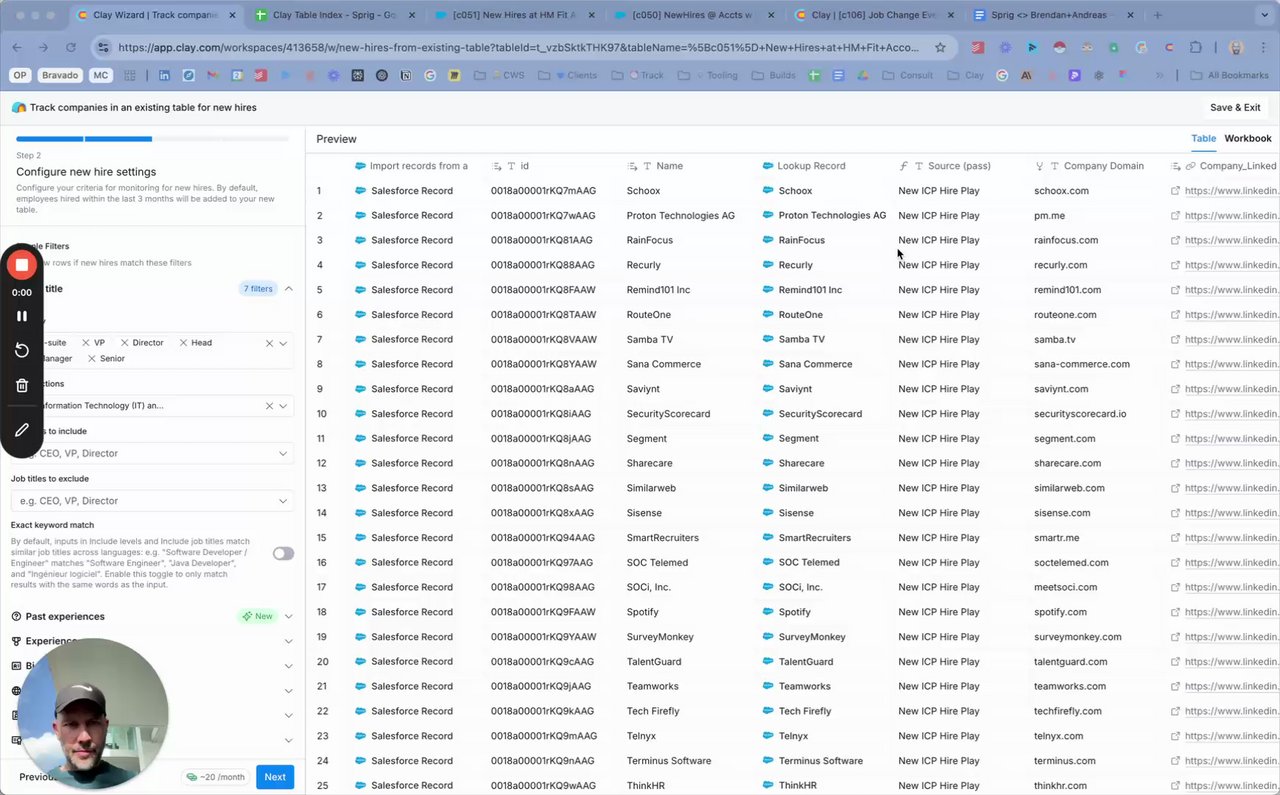Expand the Experience section chevron
Screen dimensions: 1280x795
tap(289, 641)
